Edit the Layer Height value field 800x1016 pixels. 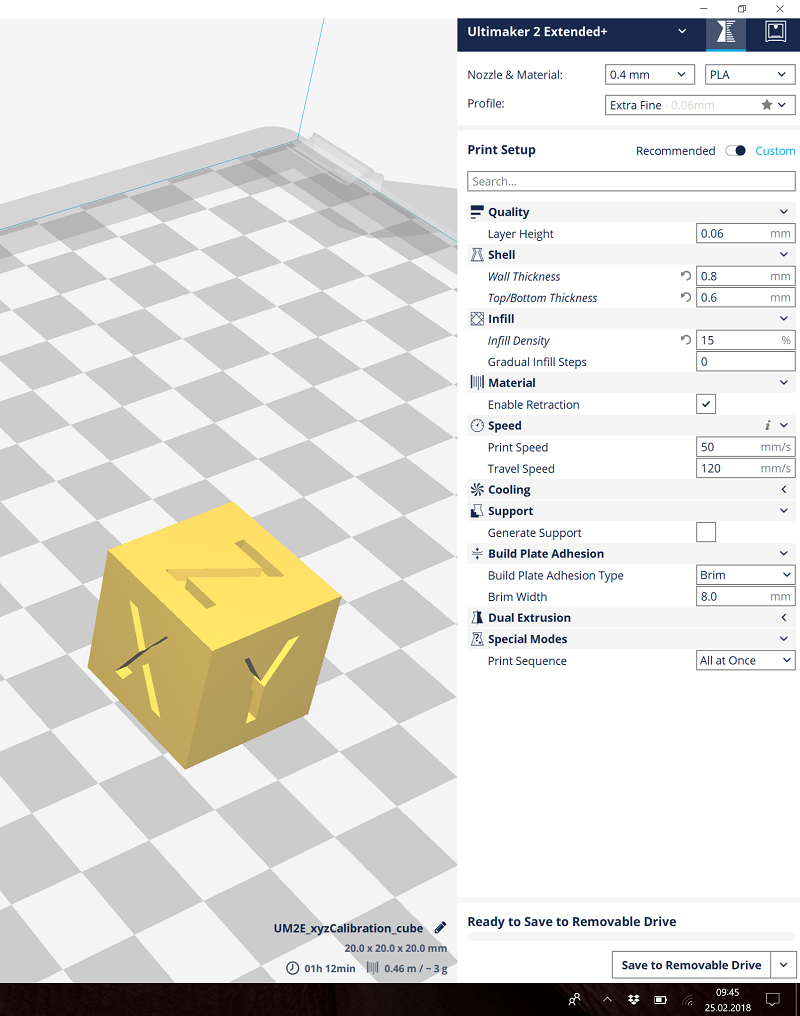[746, 233]
